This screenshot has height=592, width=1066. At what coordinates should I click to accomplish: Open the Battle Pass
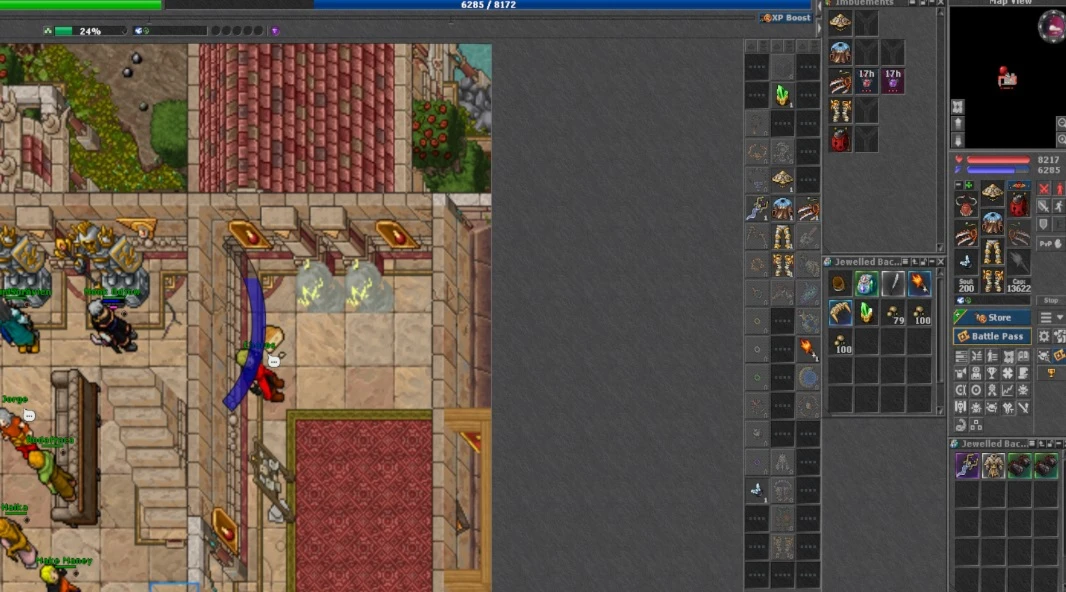(x=992, y=337)
